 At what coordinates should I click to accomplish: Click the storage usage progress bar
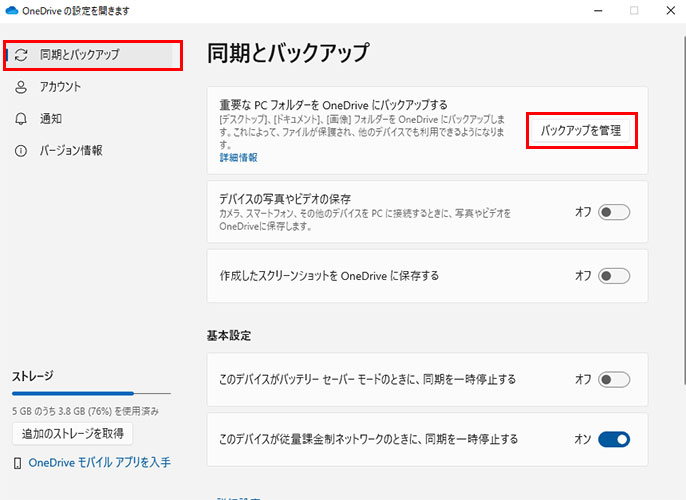(91, 394)
